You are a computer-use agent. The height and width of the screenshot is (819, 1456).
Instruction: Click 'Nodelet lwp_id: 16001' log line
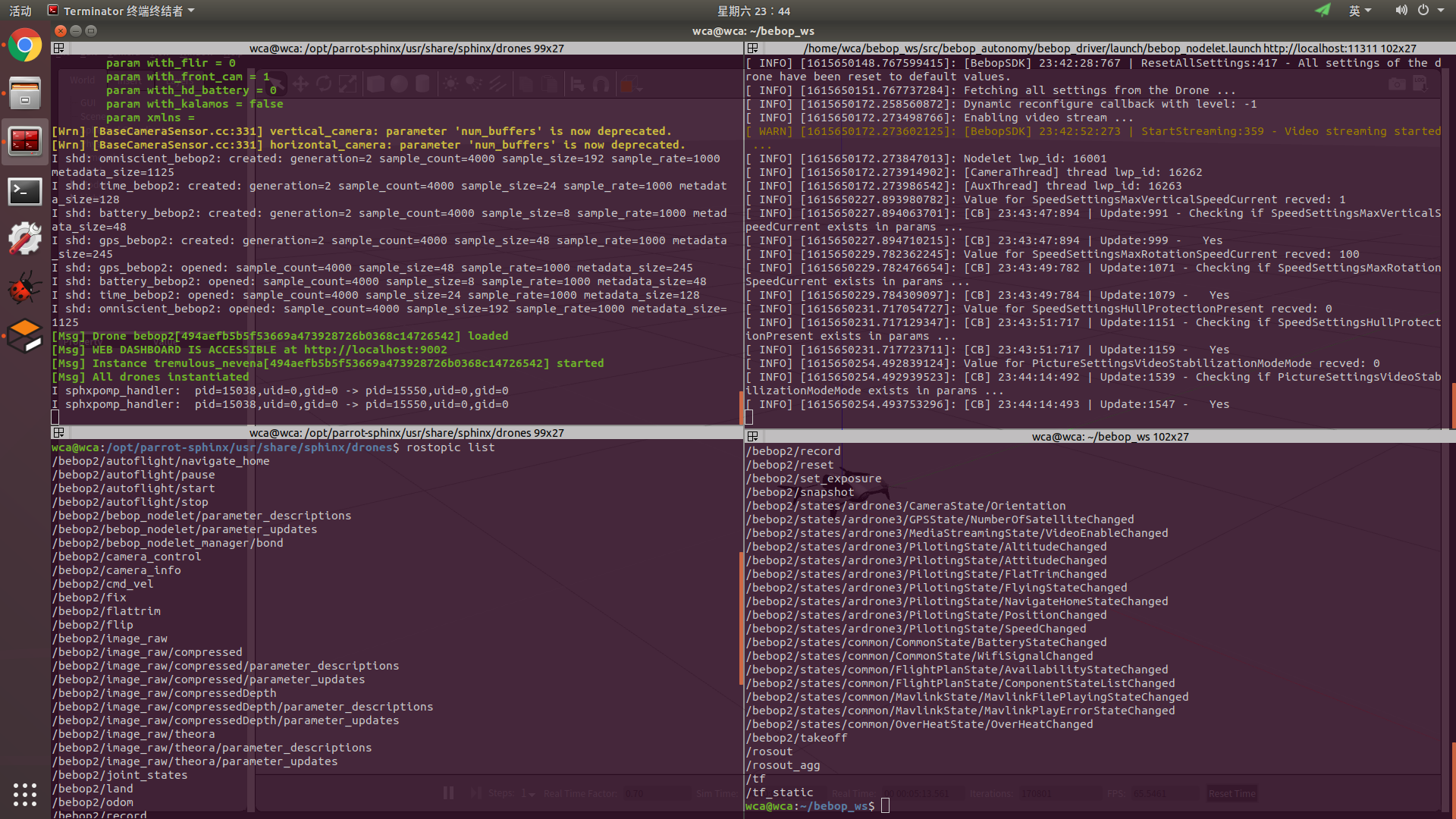point(926,158)
